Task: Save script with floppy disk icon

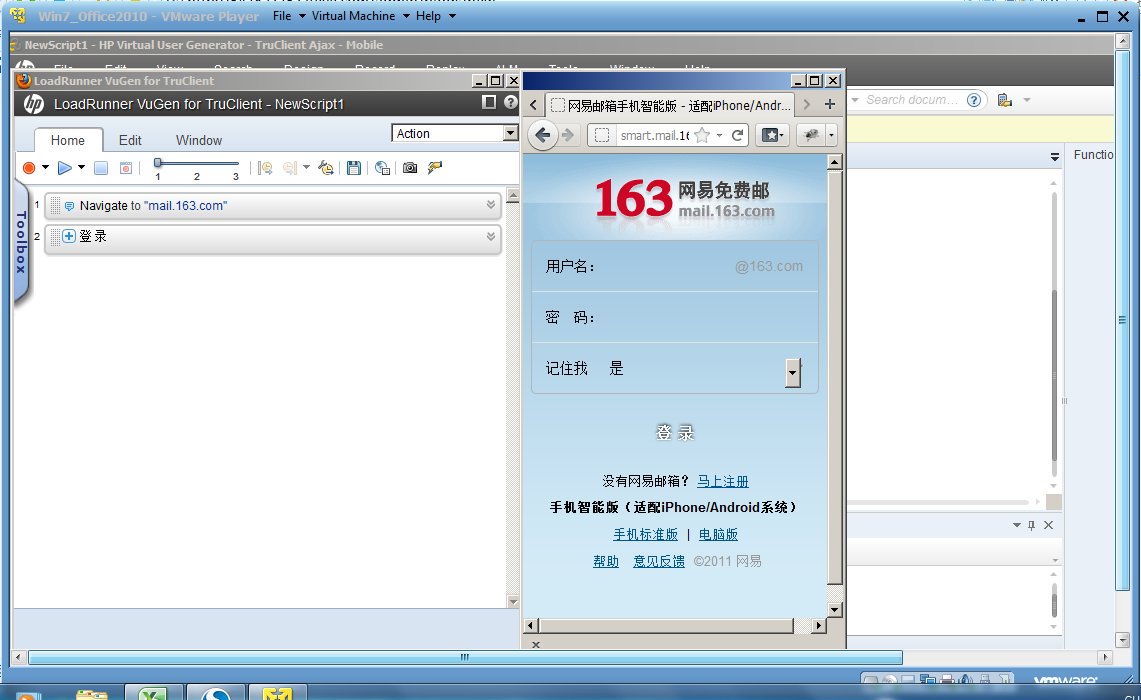Action: click(x=354, y=168)
